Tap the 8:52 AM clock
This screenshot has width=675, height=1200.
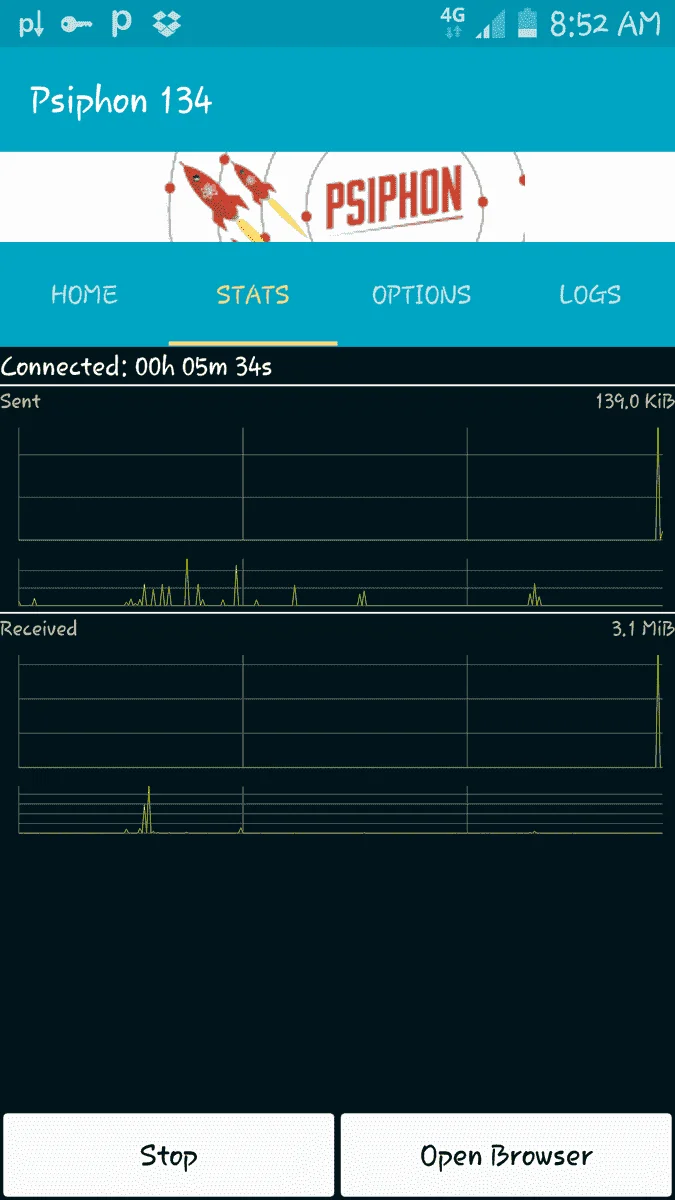coord(604,24)
